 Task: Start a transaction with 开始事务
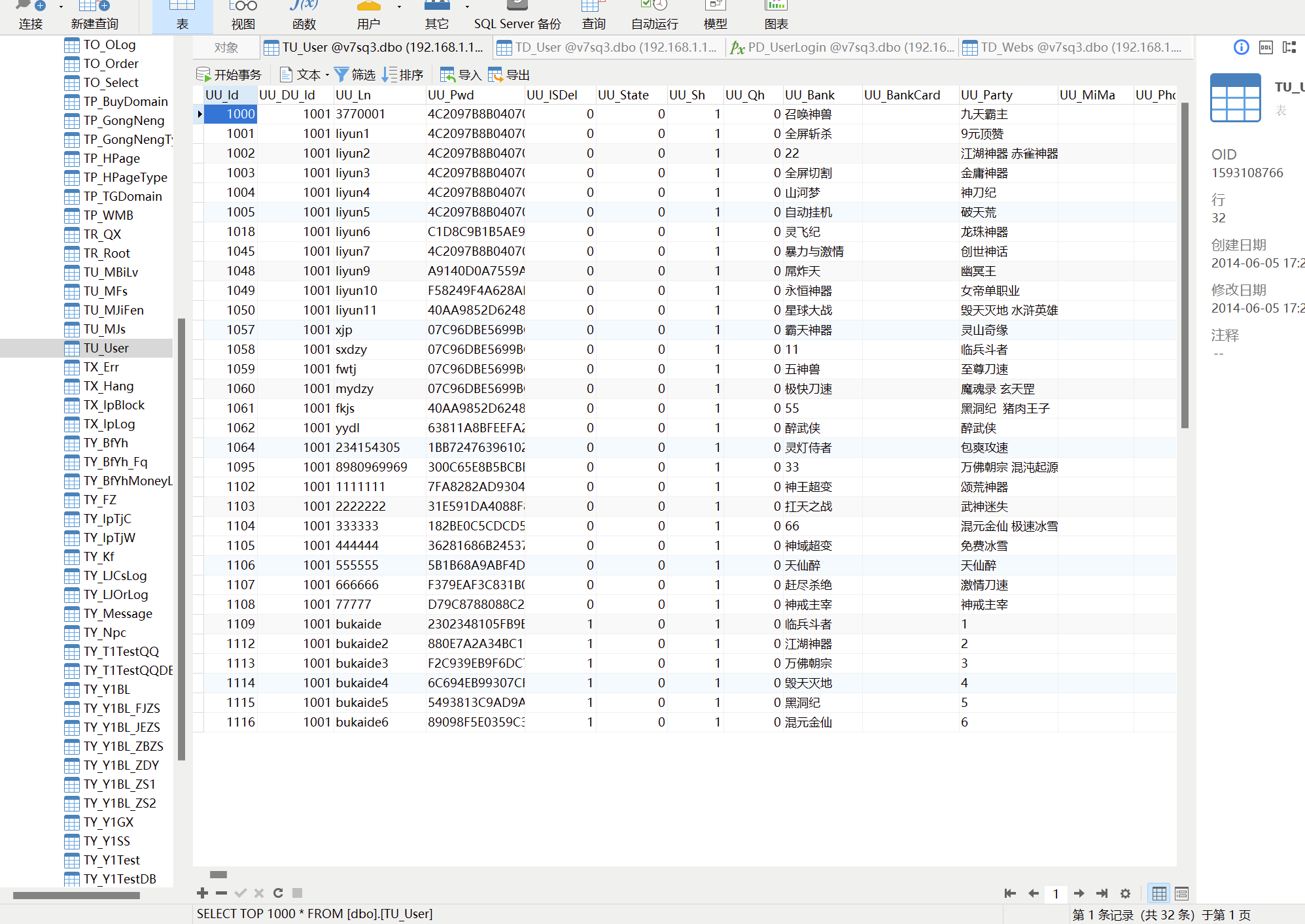(x=229, y=75)
